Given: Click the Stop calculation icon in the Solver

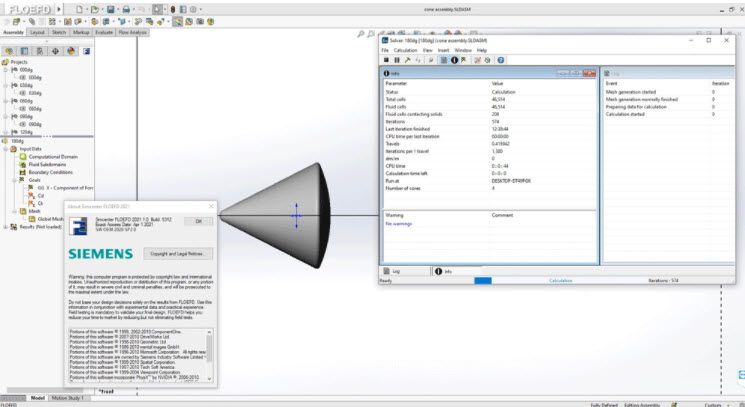Looking at the screenshot, I should (x=386, y=60).
